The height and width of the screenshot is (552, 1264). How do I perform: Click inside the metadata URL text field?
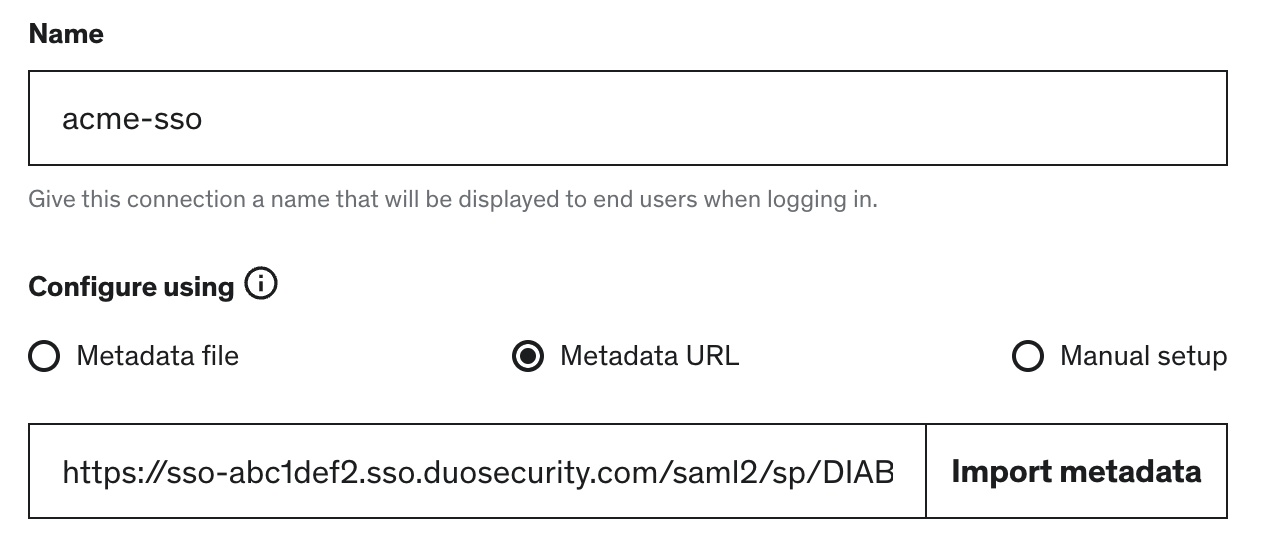coord(477,471)
